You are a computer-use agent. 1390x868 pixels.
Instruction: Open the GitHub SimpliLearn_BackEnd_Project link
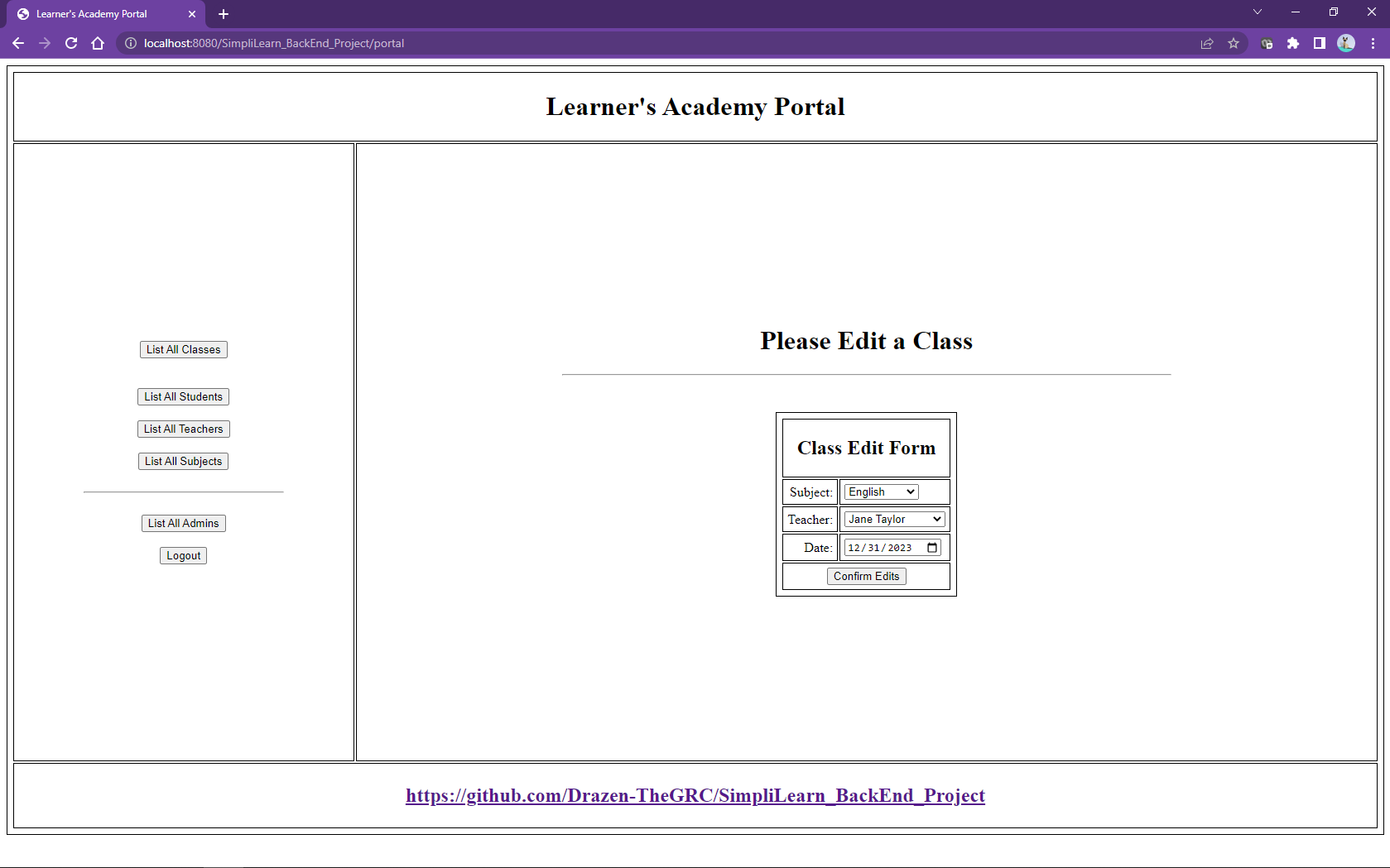pos(695,795)
